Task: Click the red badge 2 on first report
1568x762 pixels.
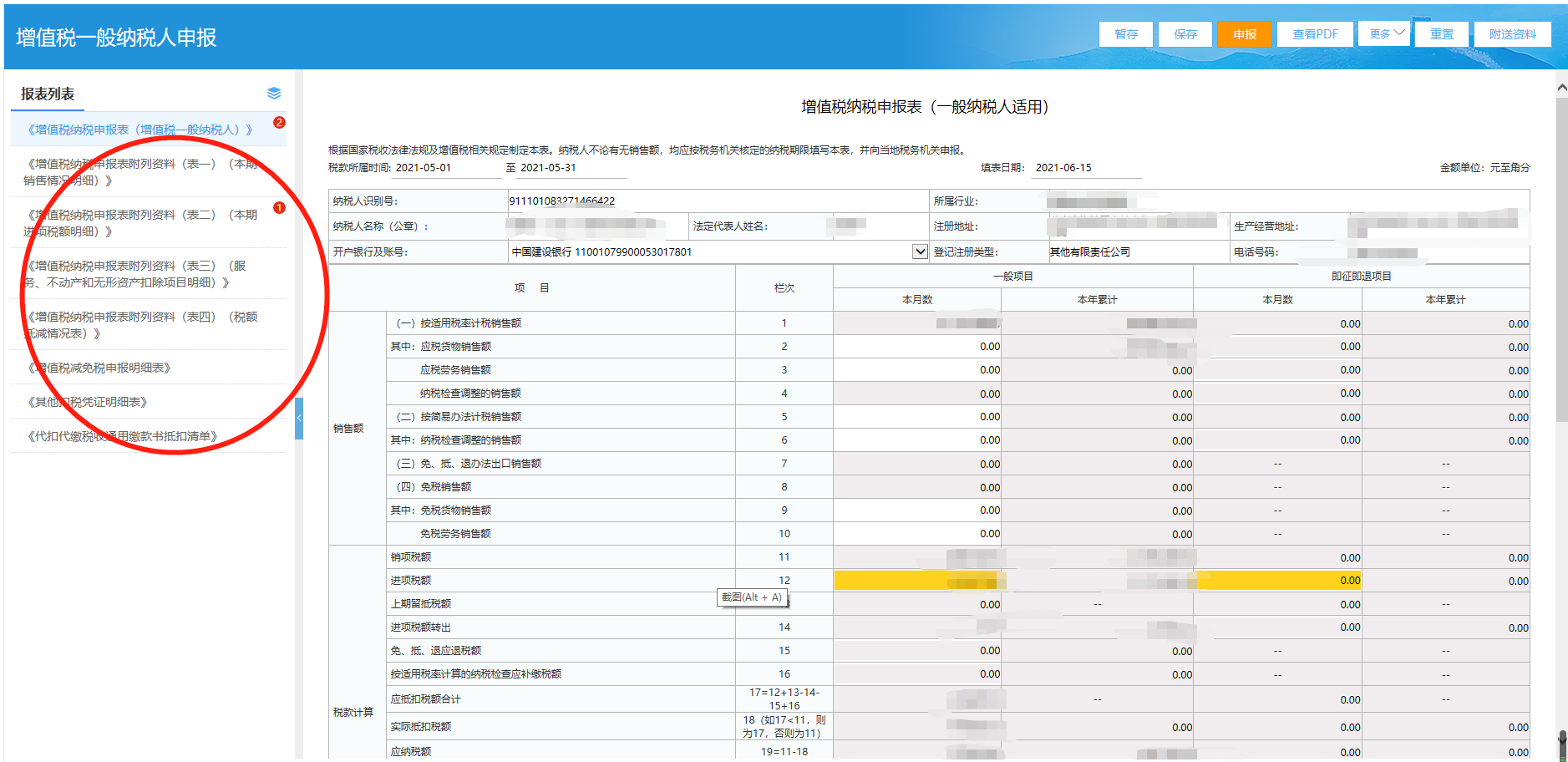Action: [279, 122]
